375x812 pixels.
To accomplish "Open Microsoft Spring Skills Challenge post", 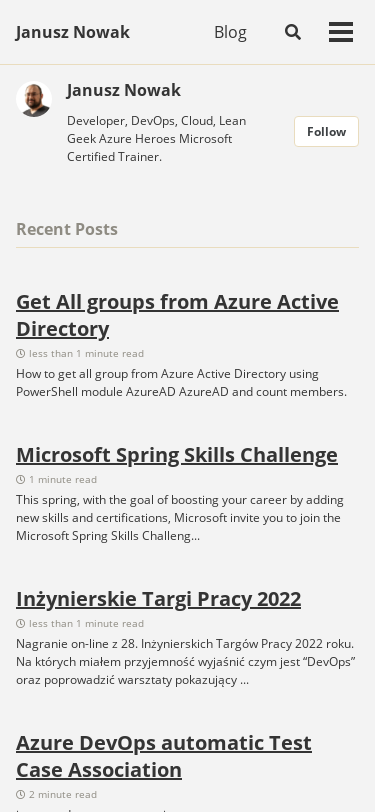I will click(177, 455).
